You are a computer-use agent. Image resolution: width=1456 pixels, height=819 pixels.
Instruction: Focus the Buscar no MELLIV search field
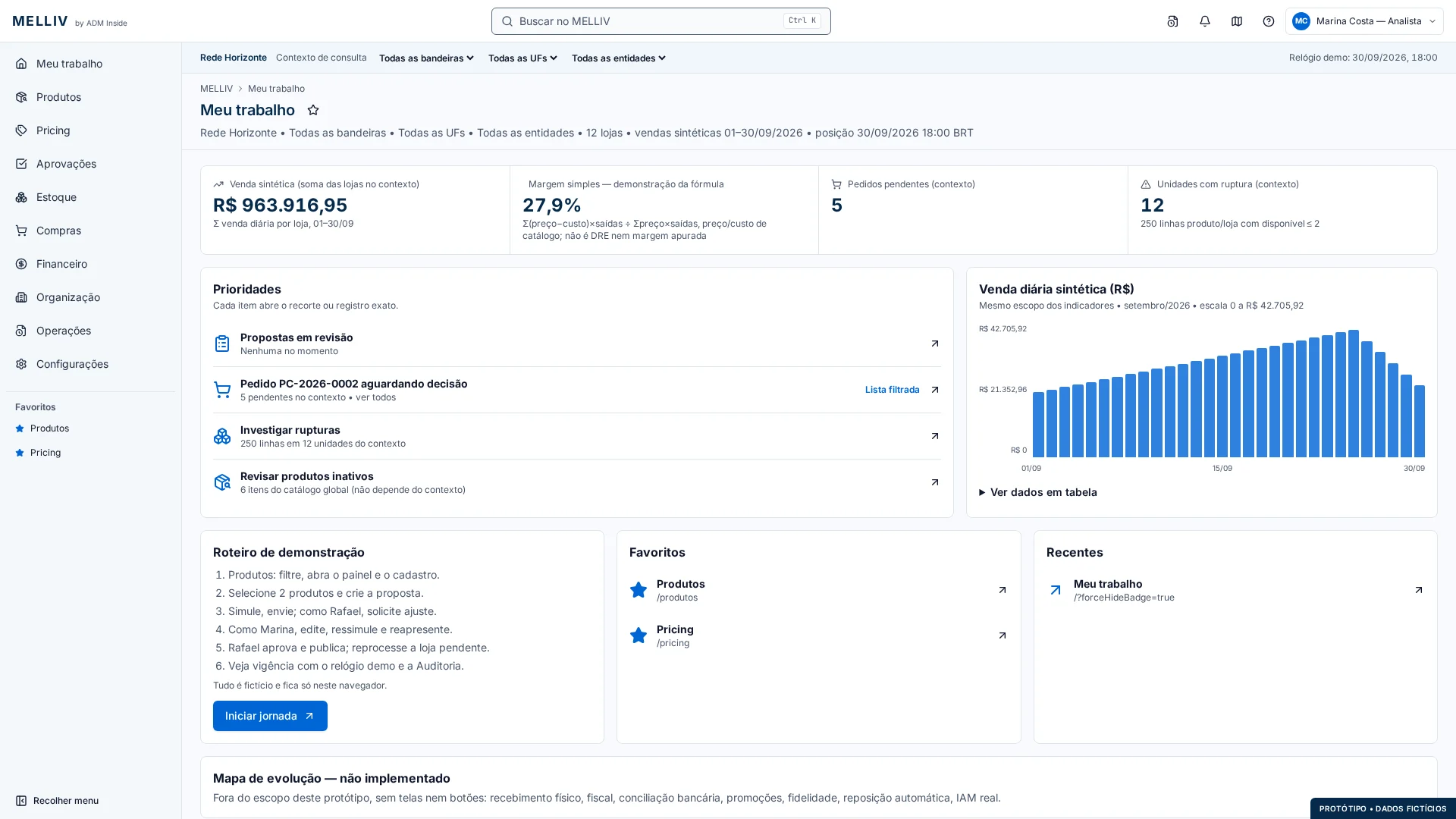[661, 21]
